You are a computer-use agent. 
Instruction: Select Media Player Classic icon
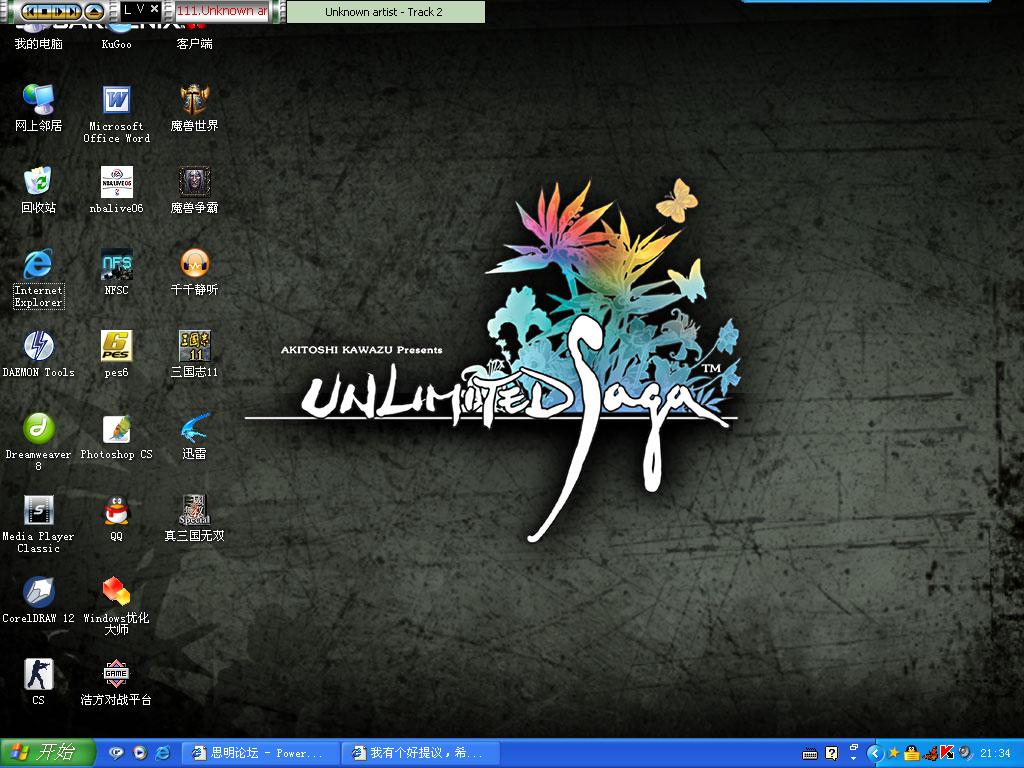point(39,524)
